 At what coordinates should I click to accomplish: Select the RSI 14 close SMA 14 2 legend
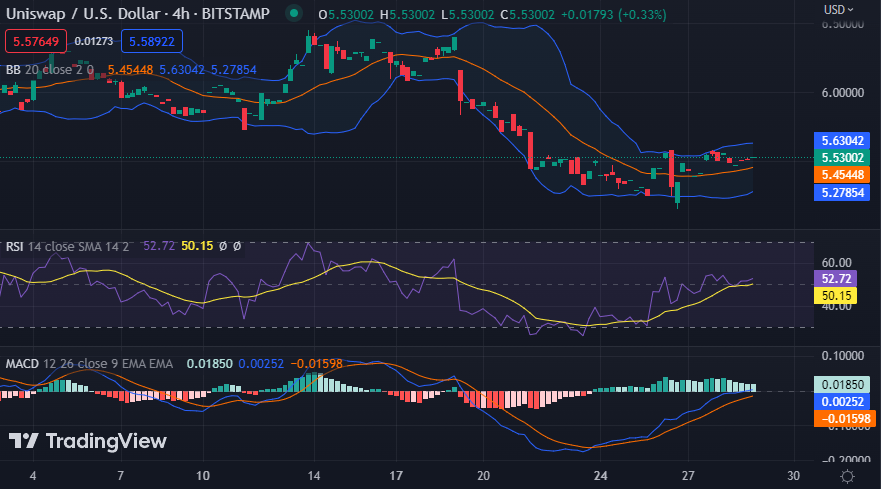(x=67, y=246)
